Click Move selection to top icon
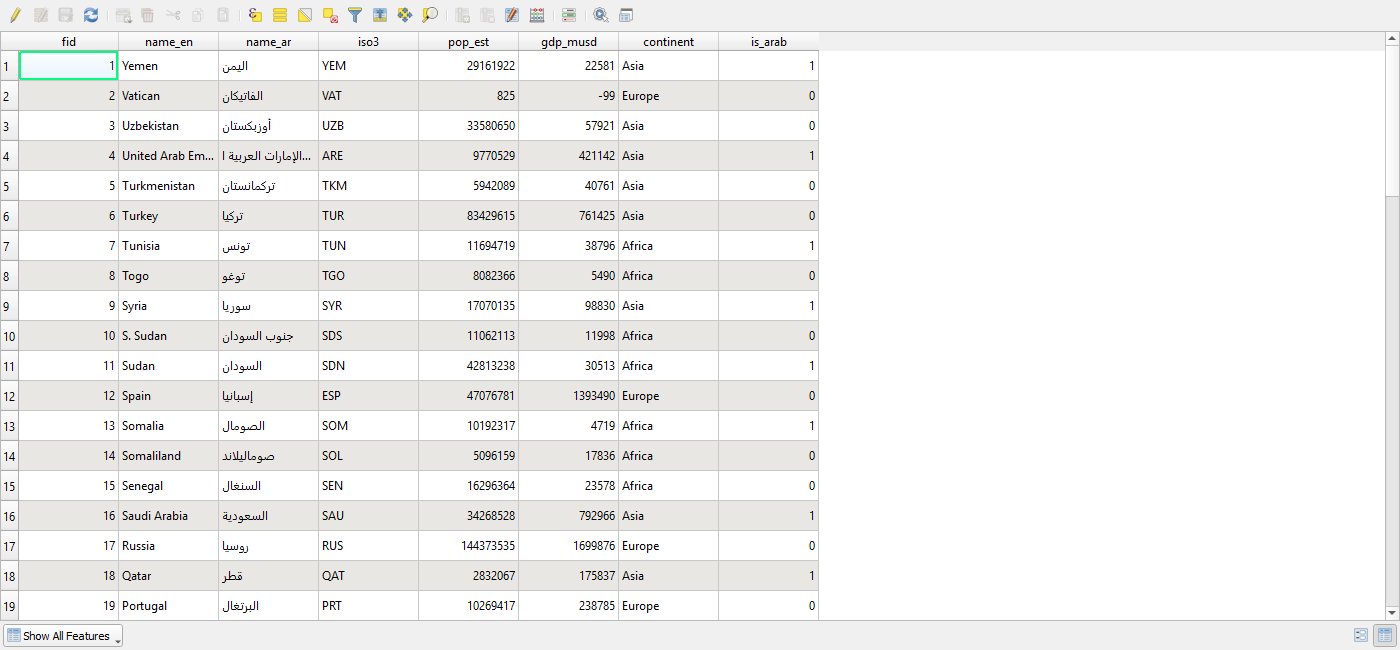This screenshot has width=1400, height=650. tap(380, 15)
